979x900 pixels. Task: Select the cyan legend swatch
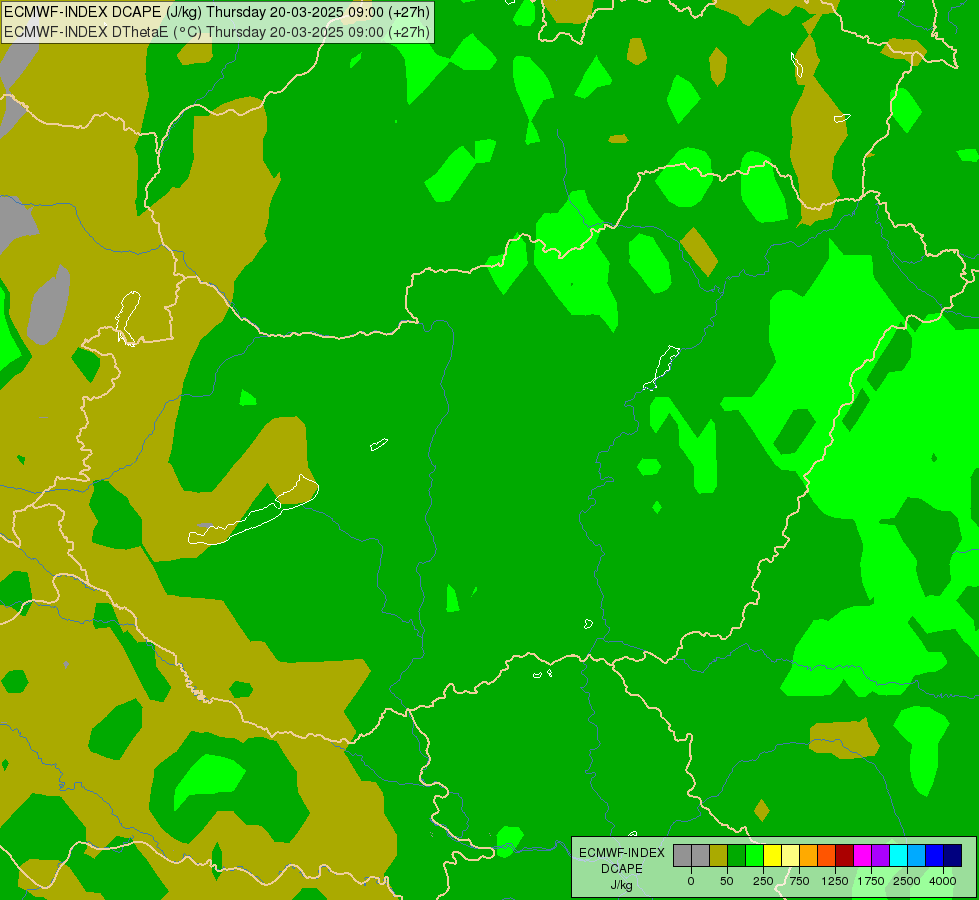pyautogui.click(x=898, y=855)
